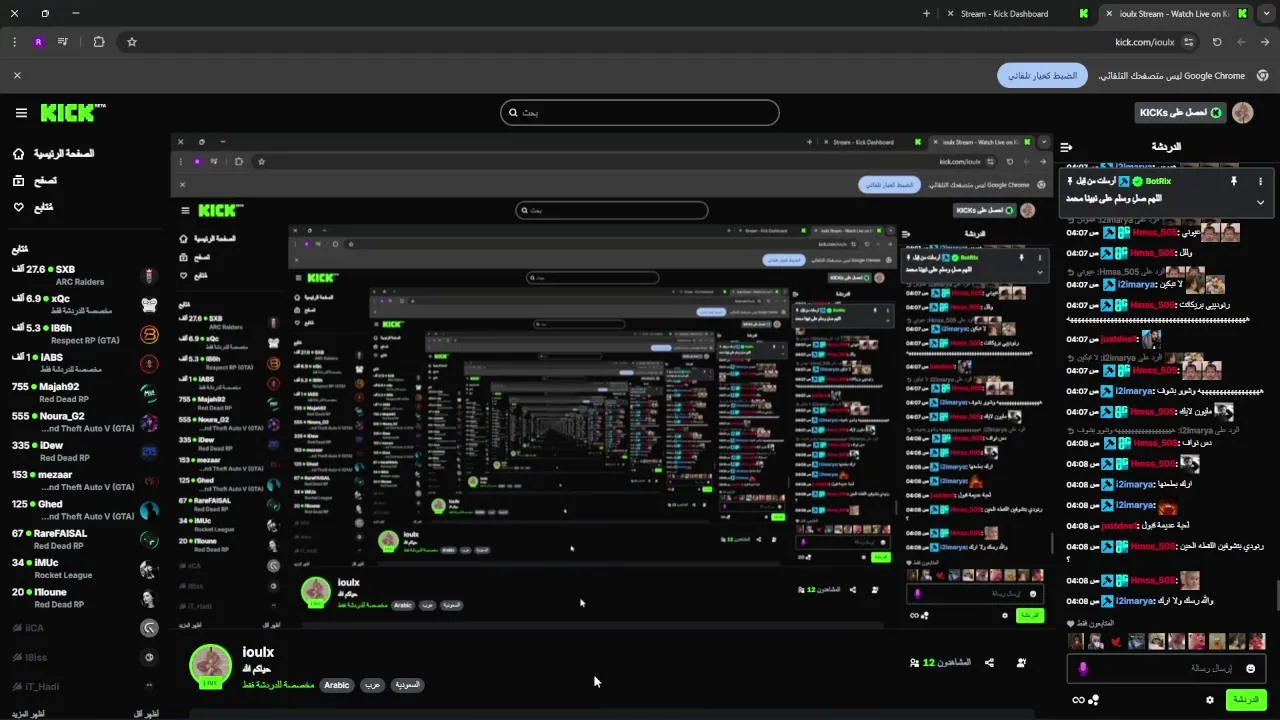Open SXB channel in the following list

coord(85,275)
